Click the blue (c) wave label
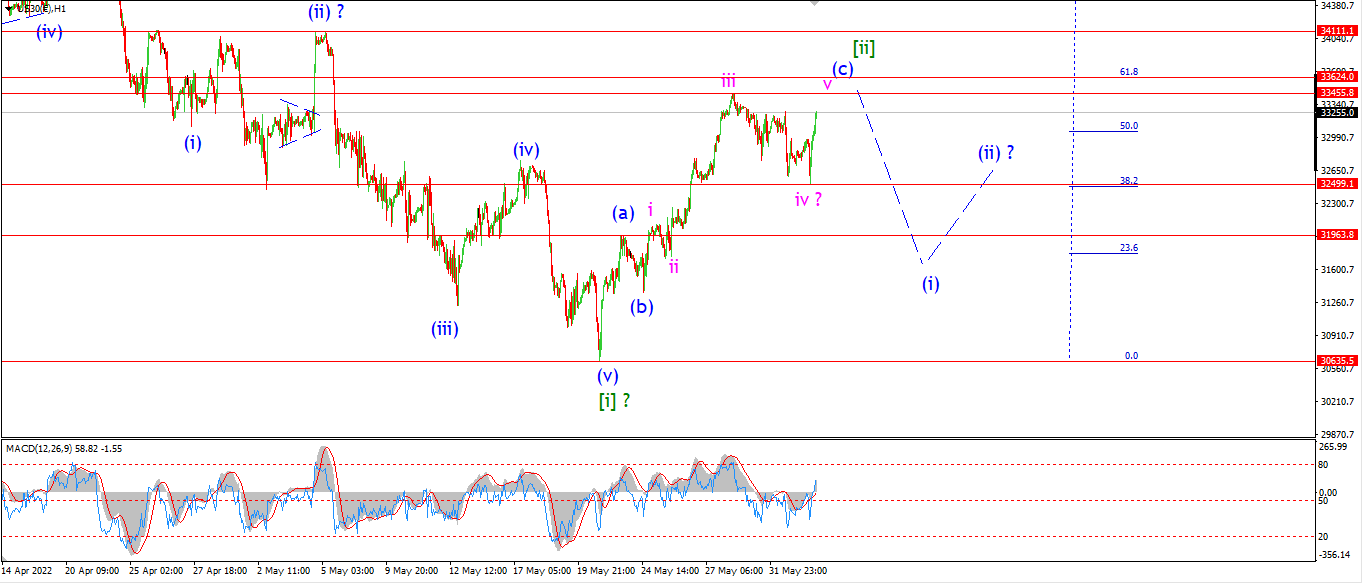 pyautogui.click(x=842, y=69)
